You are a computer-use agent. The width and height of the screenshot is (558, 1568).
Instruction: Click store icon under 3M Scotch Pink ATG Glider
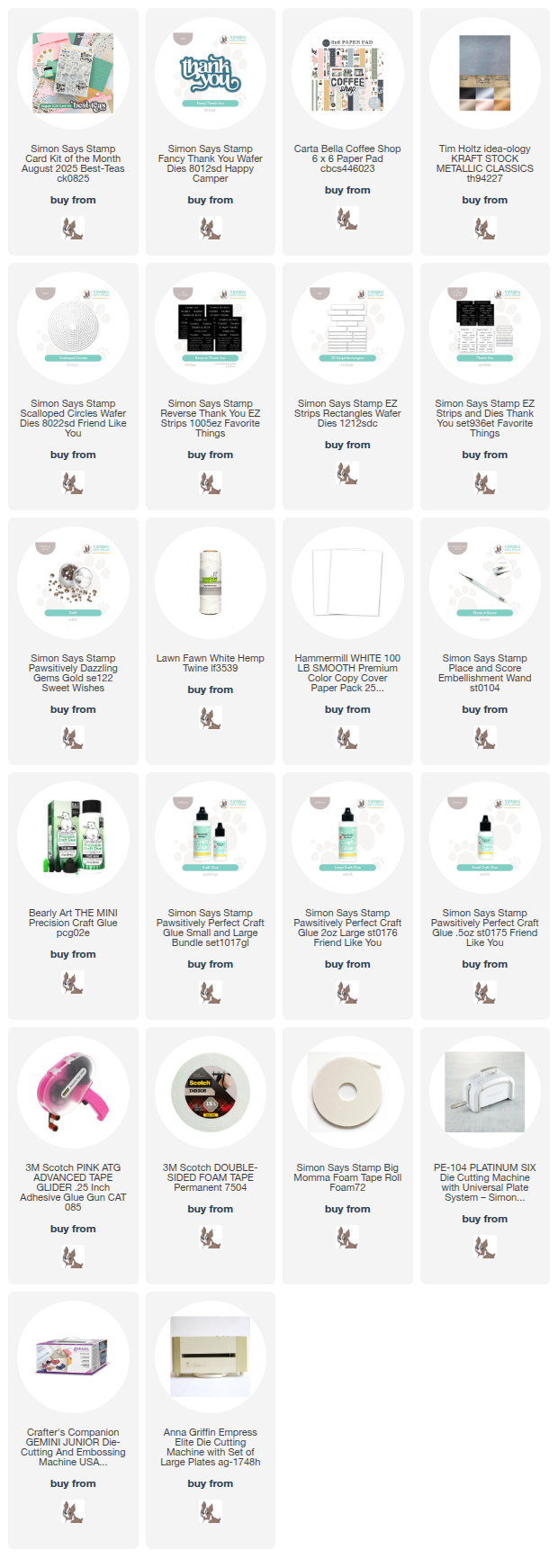(73, 1257)
